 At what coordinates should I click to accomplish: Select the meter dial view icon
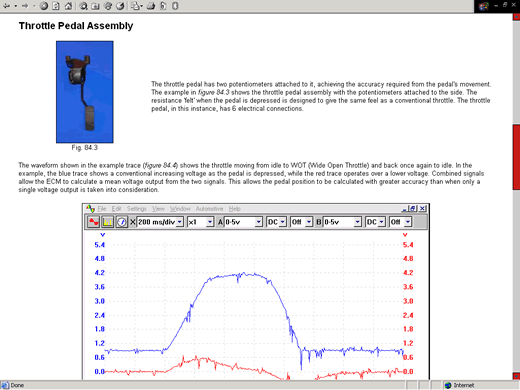pos(122,222)
